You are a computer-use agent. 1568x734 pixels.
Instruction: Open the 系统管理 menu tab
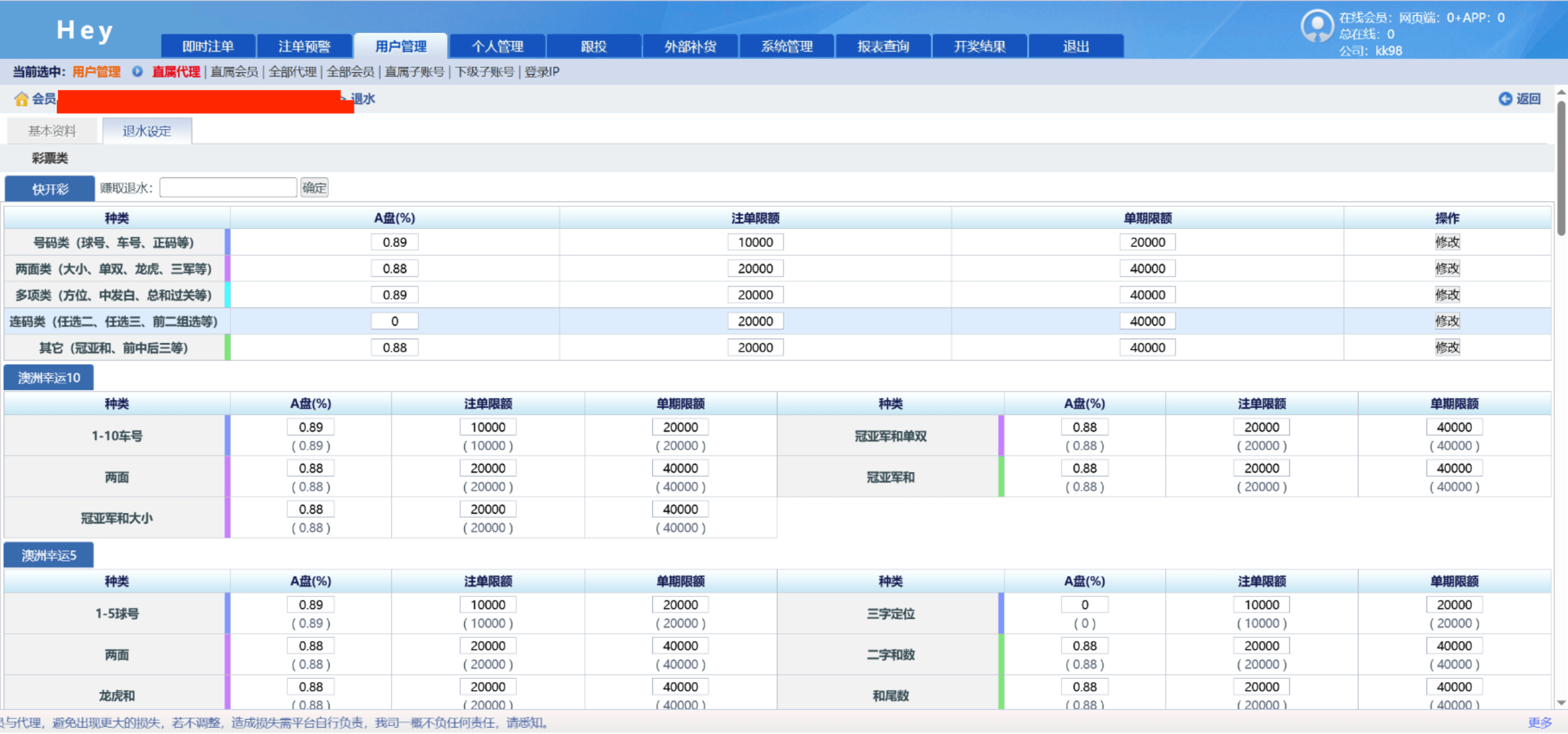(786, 47)
